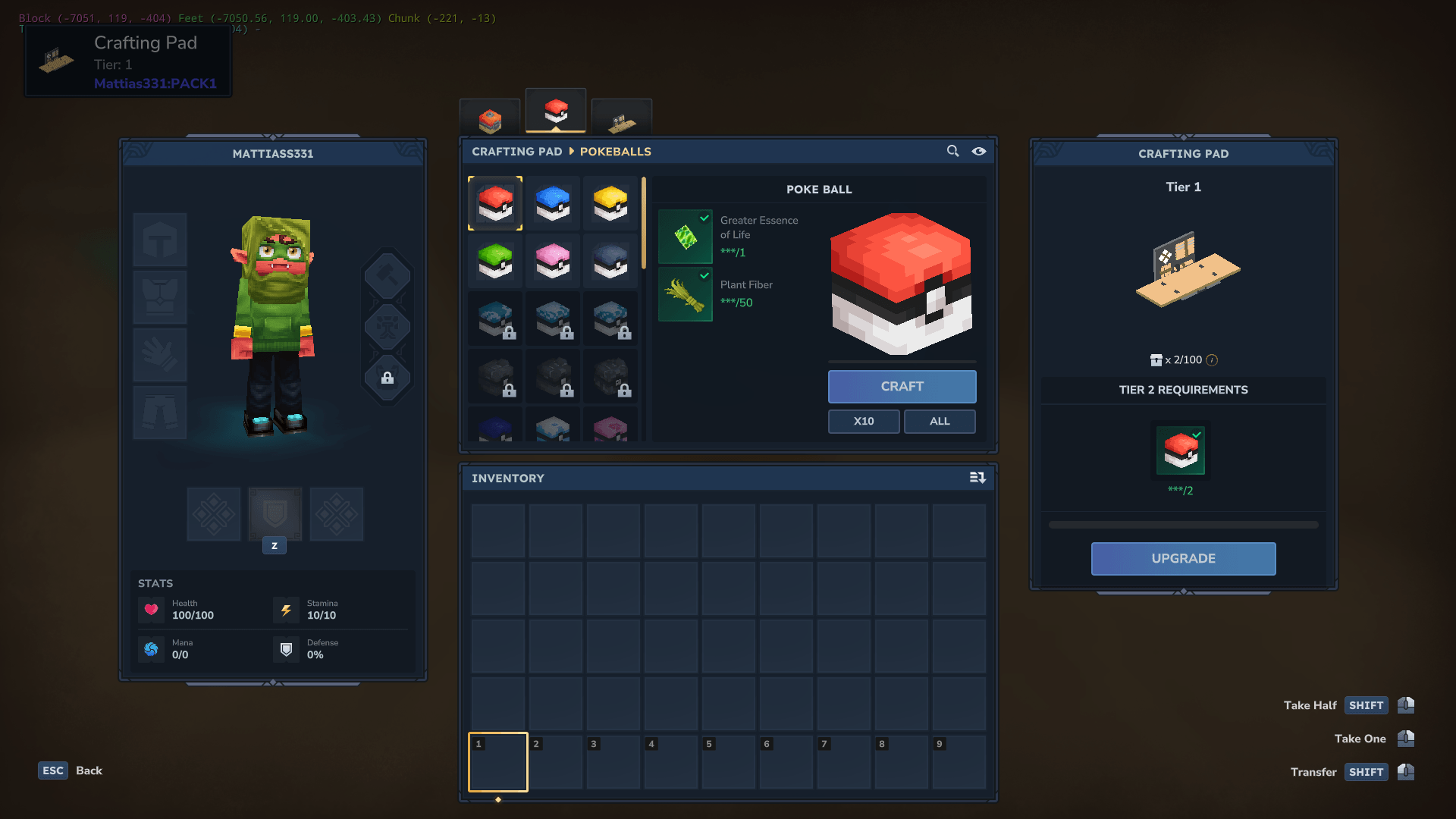The width and height of the screenshot is (1456, 819).
Task: Select the dark navy ball recipe
Action: [x=610, y=261]
